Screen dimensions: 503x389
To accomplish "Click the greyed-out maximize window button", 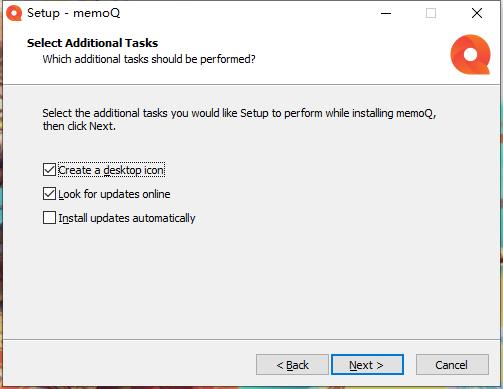I will point(431,13).
